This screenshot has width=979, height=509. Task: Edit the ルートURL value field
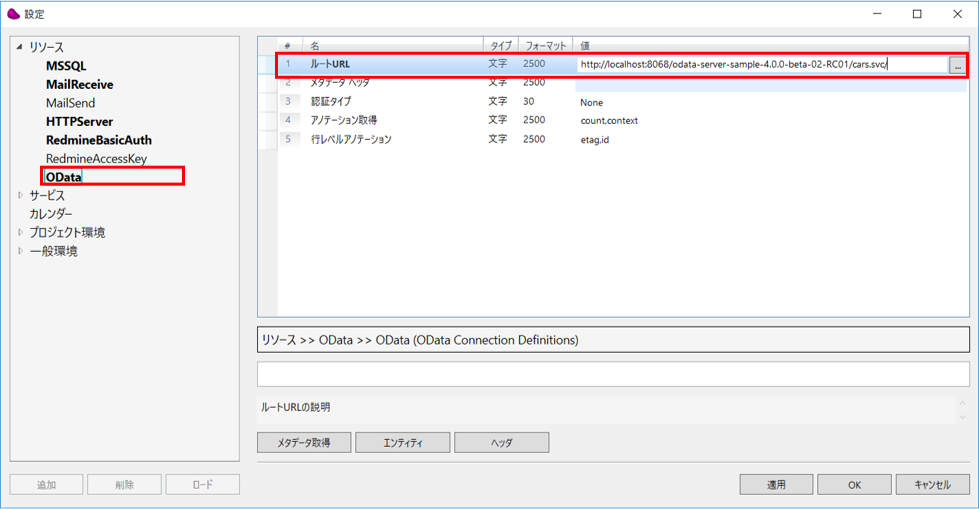(760, 65)
